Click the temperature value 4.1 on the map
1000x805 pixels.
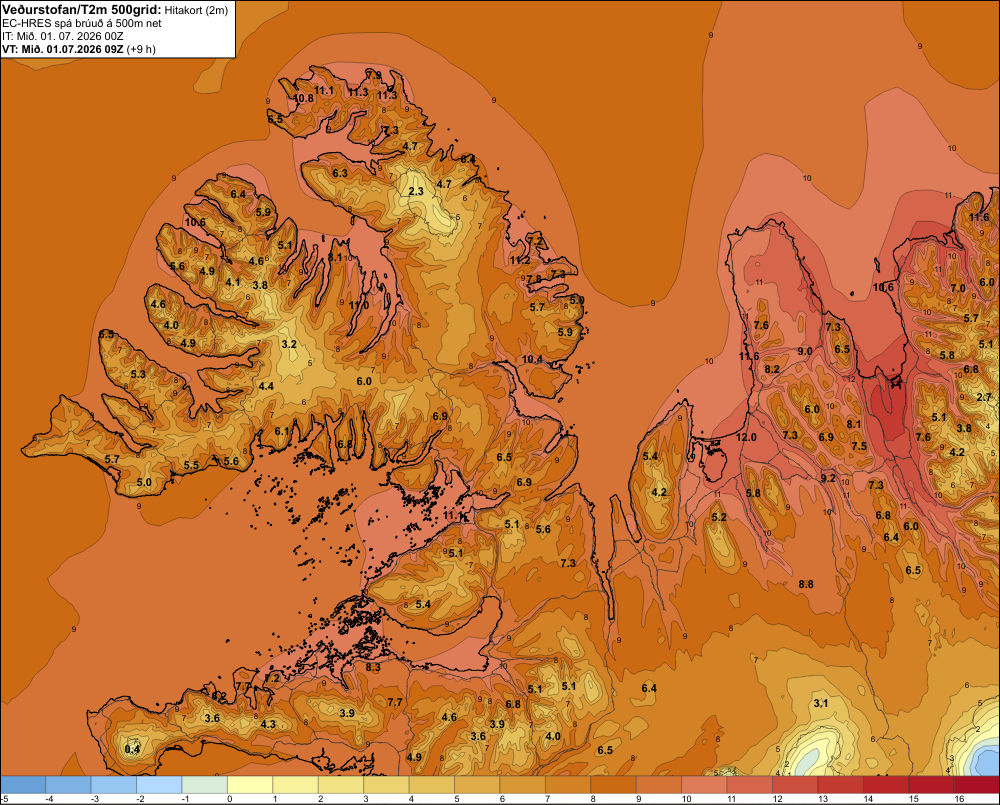233,282
